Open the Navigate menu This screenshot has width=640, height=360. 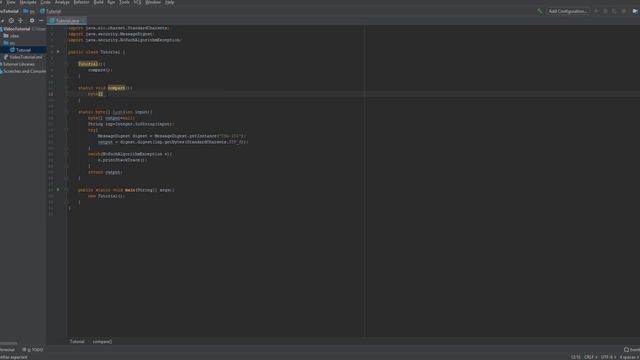28,2
